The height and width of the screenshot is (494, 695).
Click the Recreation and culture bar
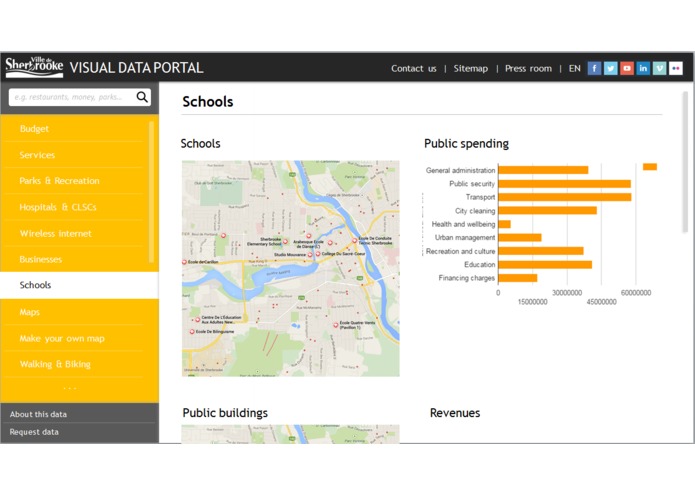[x=541, y=251]
